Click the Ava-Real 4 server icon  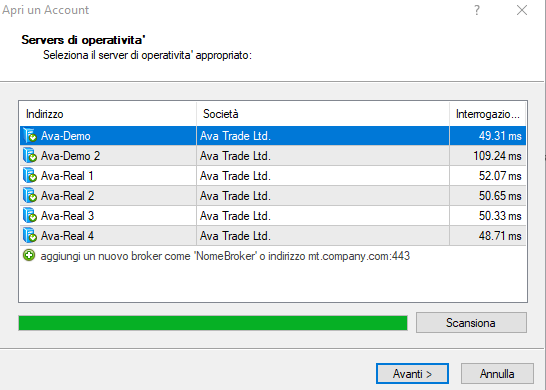pos(30,235)
